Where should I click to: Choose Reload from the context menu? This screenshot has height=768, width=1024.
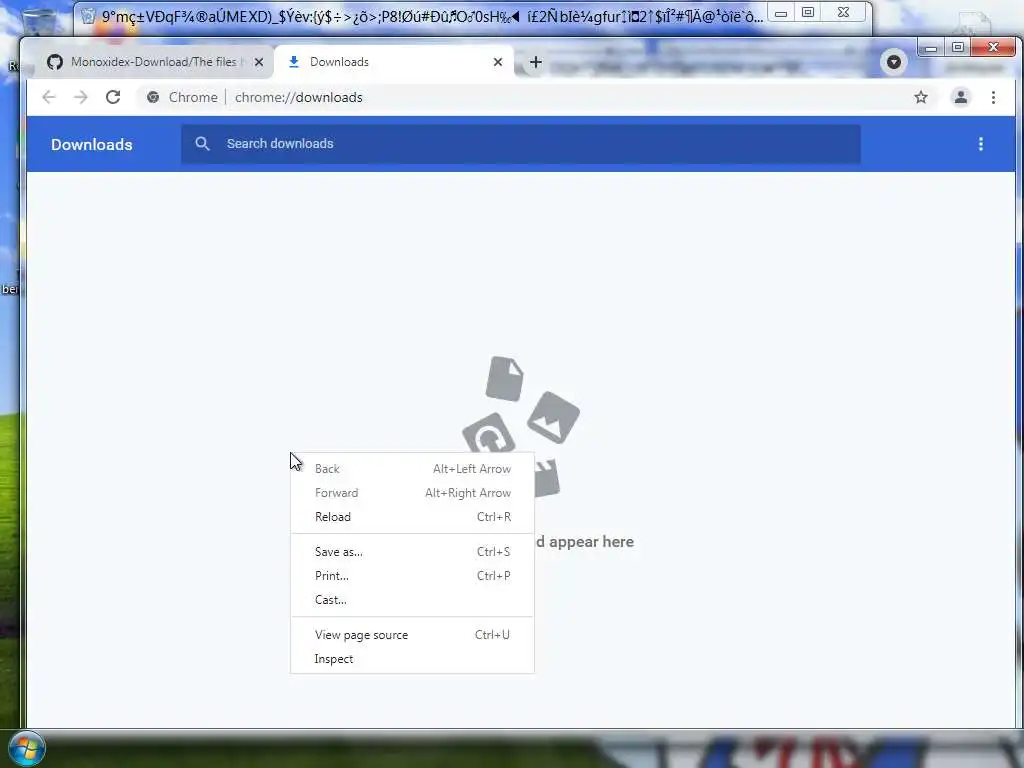(x=412, y=517)
